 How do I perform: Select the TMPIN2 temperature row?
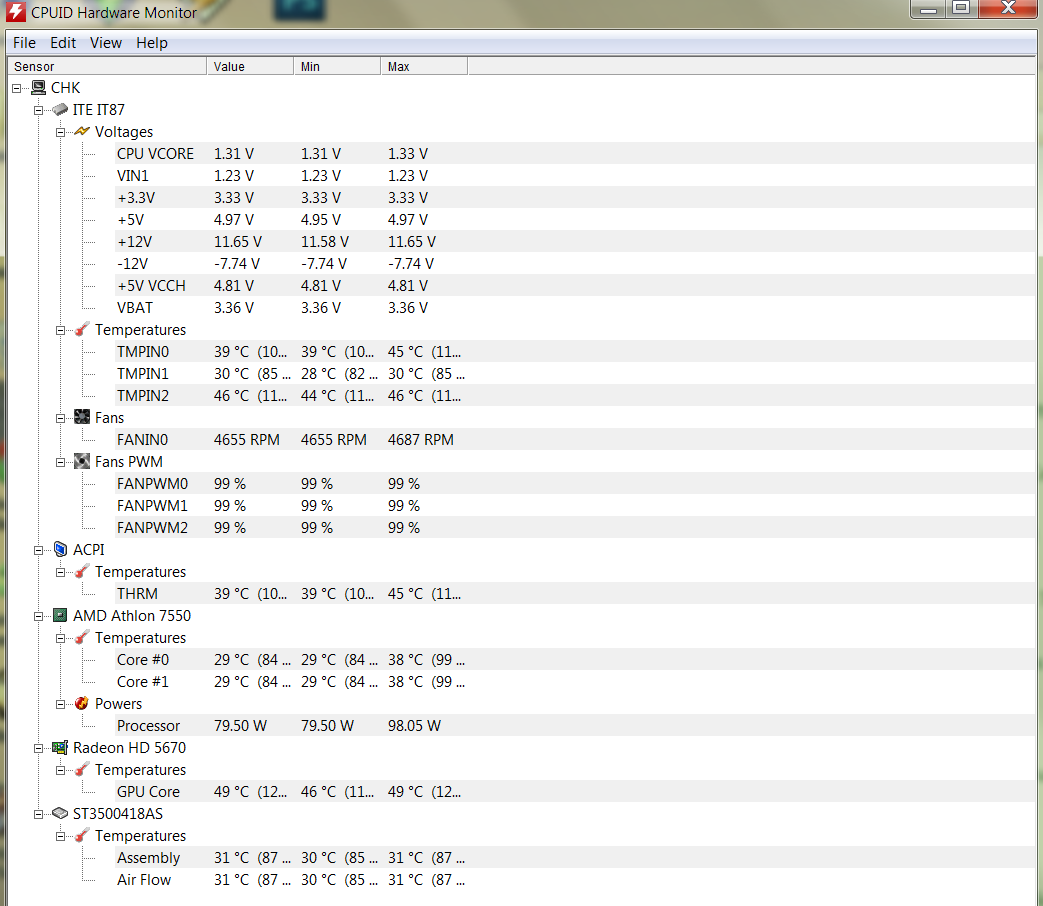click(575, 395)
